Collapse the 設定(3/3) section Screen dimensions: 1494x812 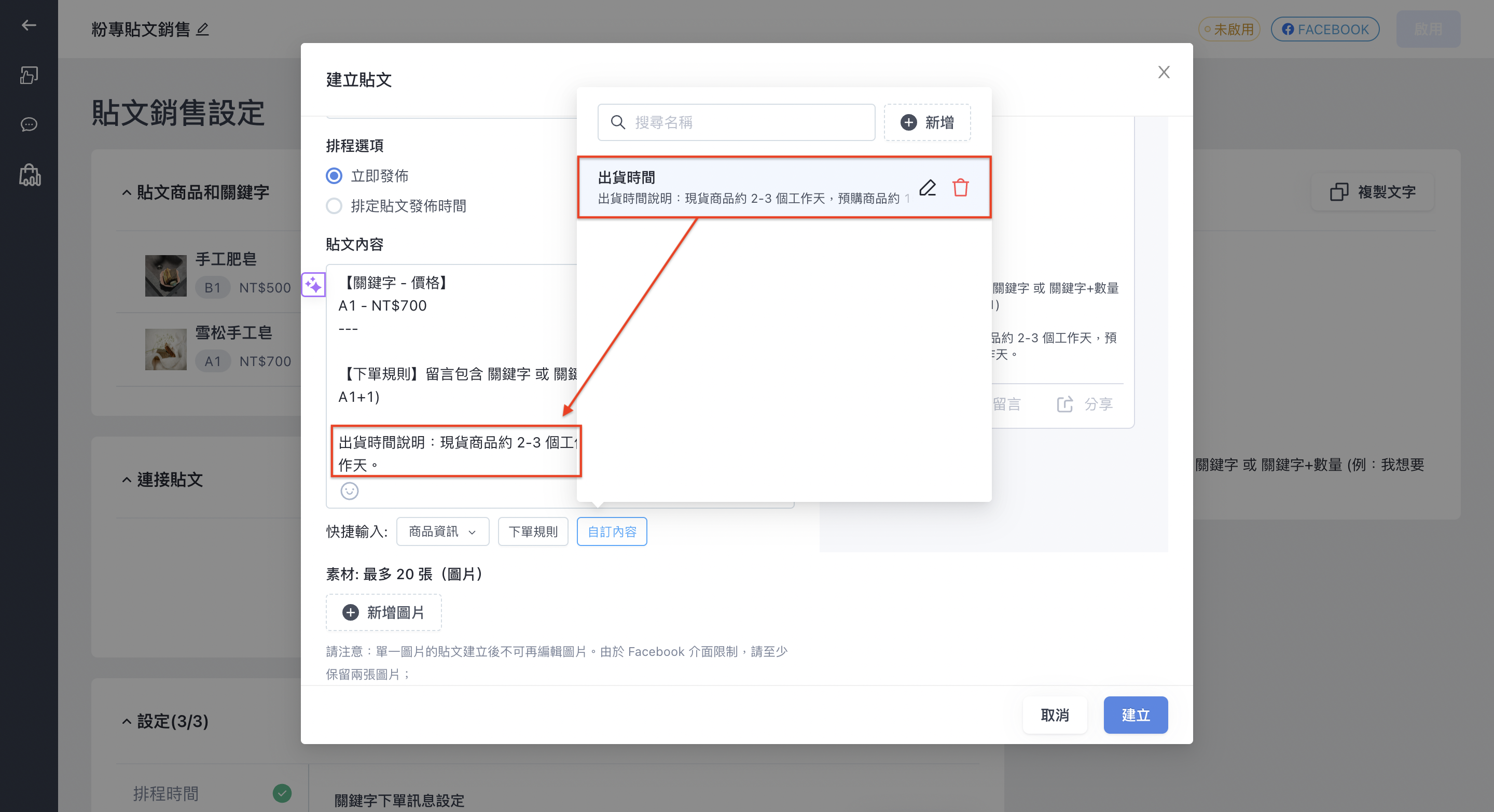(127, 721)
